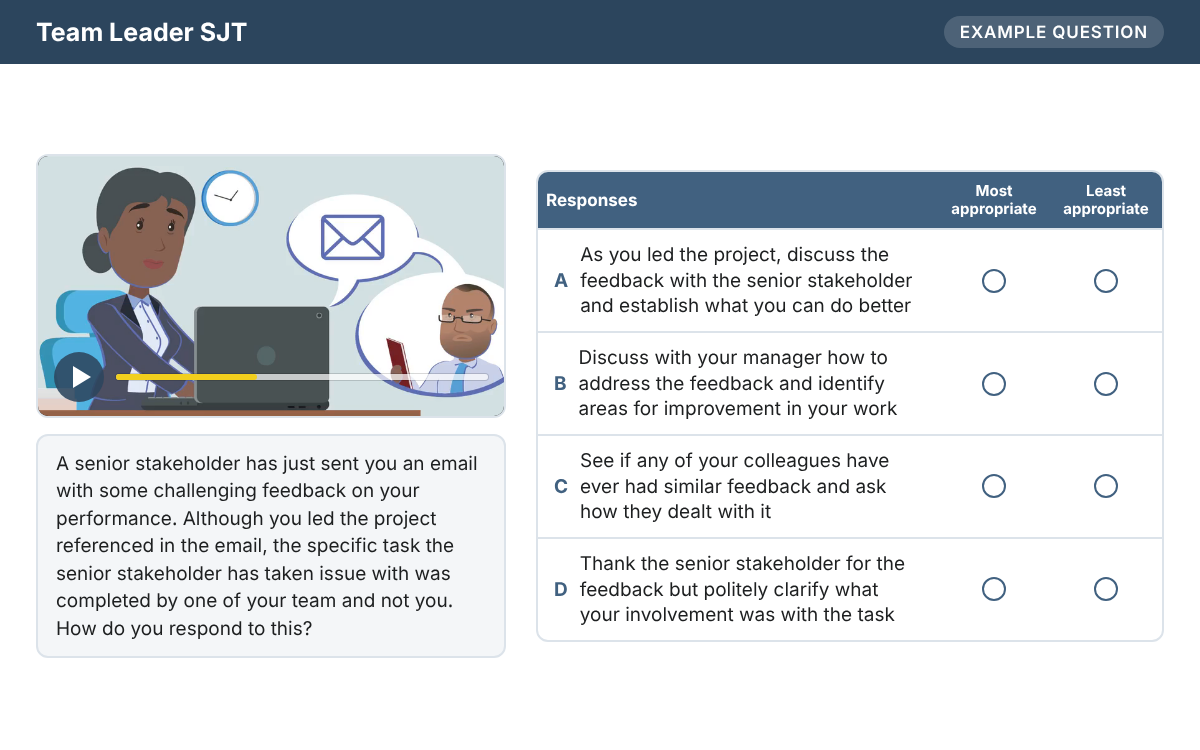Click the Most appropriate column header
1200x750 pixels.
[993, 200]
